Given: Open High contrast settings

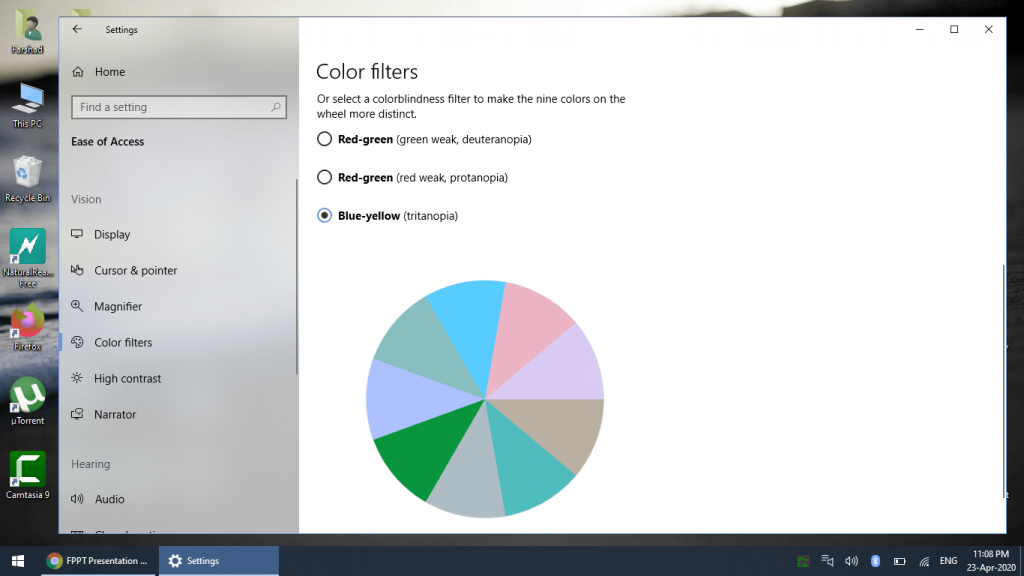Looking at the screenshot, I should 128,378.
